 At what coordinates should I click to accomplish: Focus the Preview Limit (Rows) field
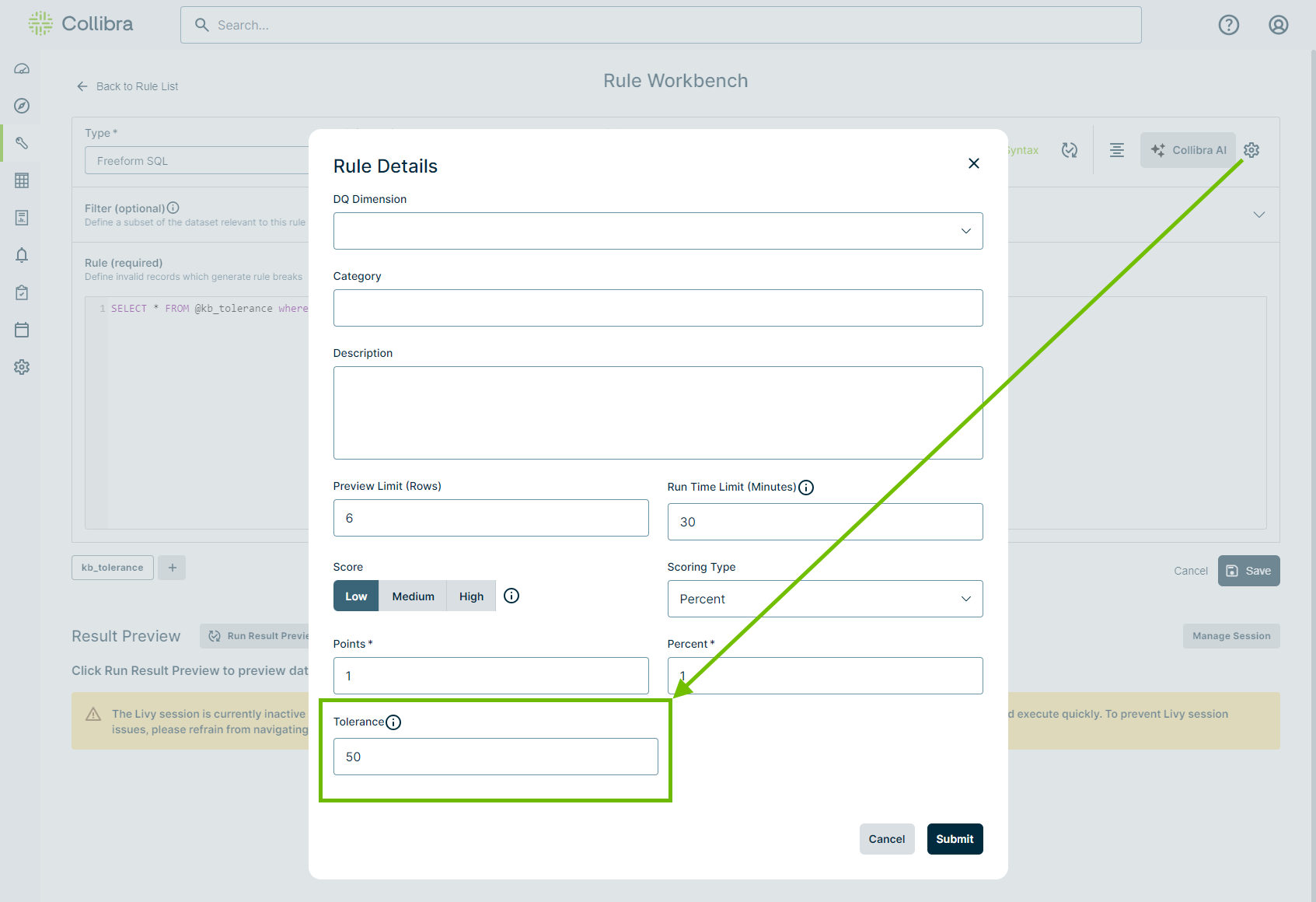[490, 518]
